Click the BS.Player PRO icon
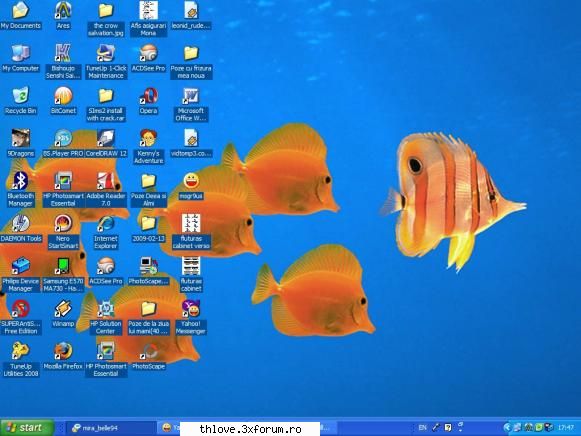 coord(63,143)
